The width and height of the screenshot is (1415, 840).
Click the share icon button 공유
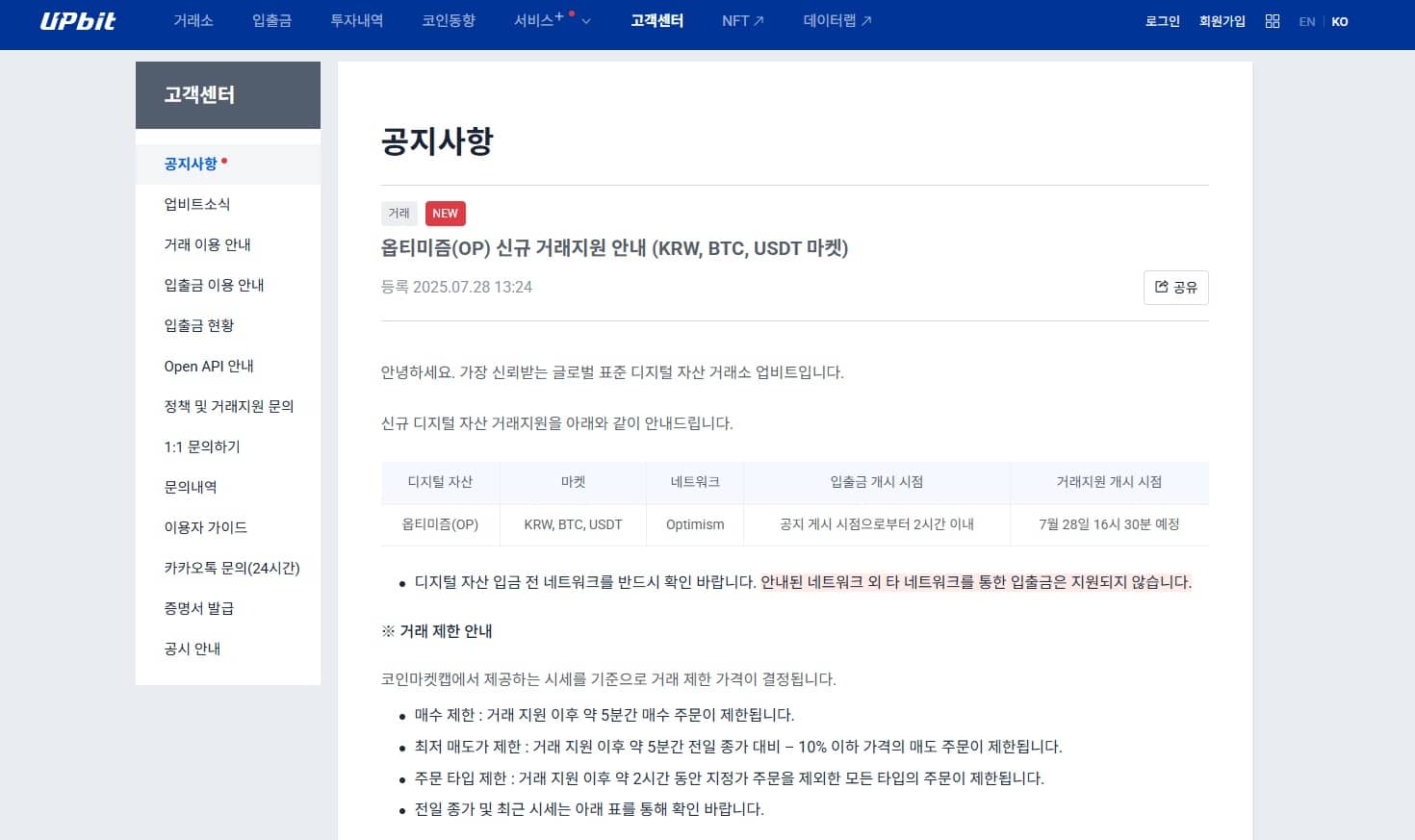[x=1175, y=288]
